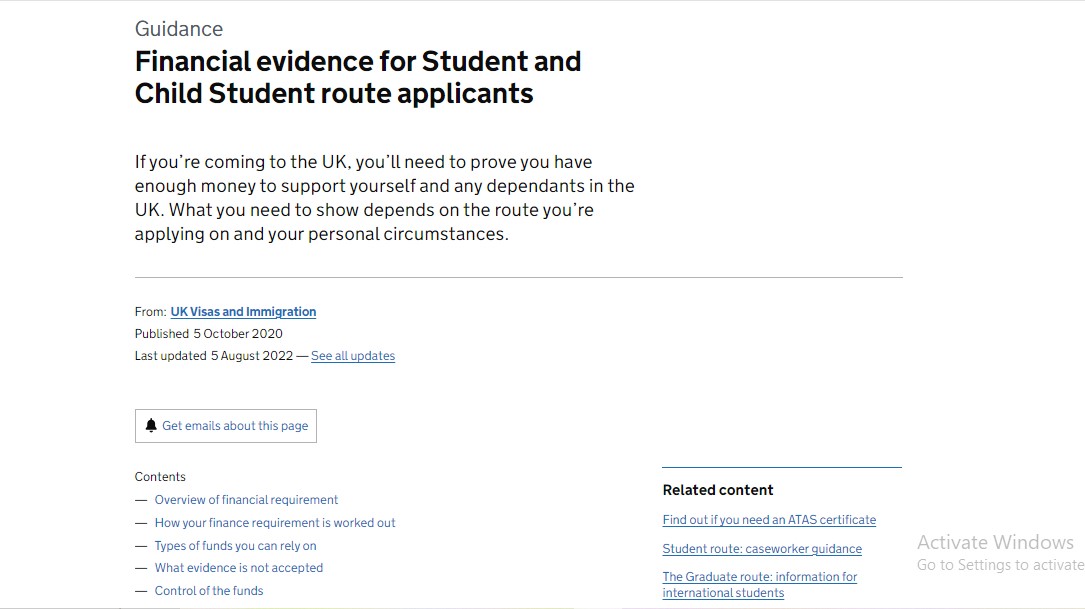1085x609 pixels.
Task: Open the UK Visas and Immigration link
Action: (243, 312)
